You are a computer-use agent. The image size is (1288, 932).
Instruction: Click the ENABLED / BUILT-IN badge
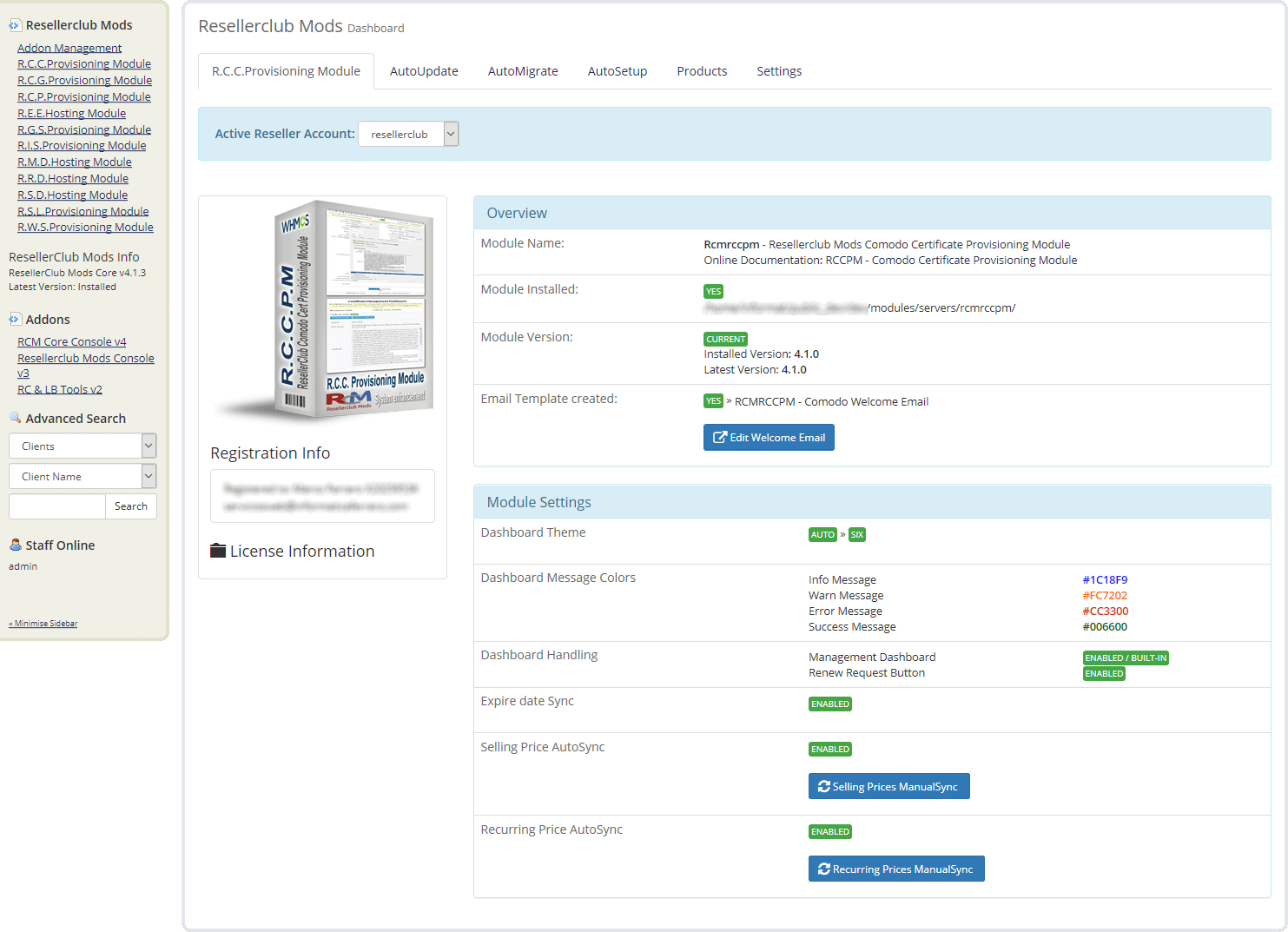(x=1126, y=658)
